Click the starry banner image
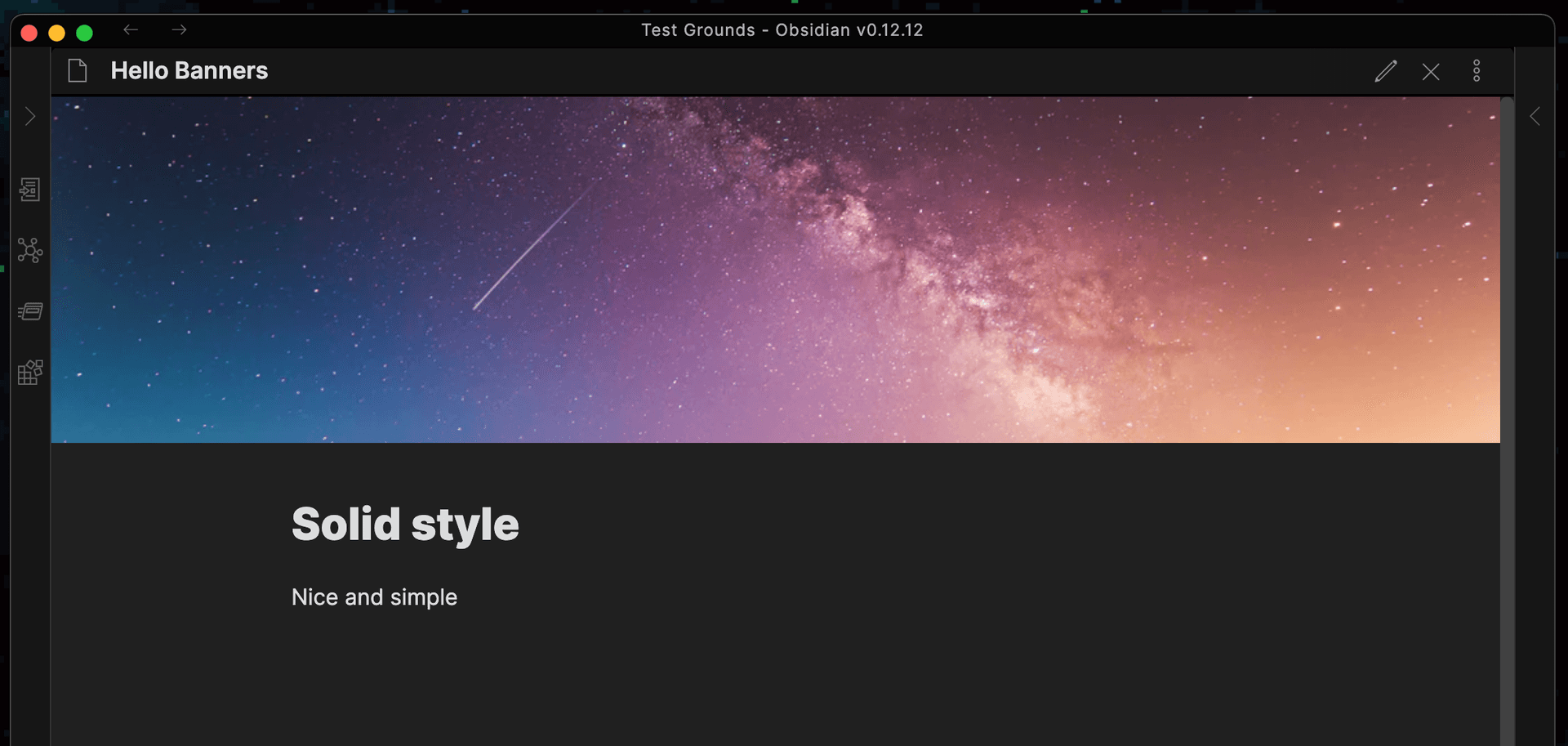 [x=776, y=270]
